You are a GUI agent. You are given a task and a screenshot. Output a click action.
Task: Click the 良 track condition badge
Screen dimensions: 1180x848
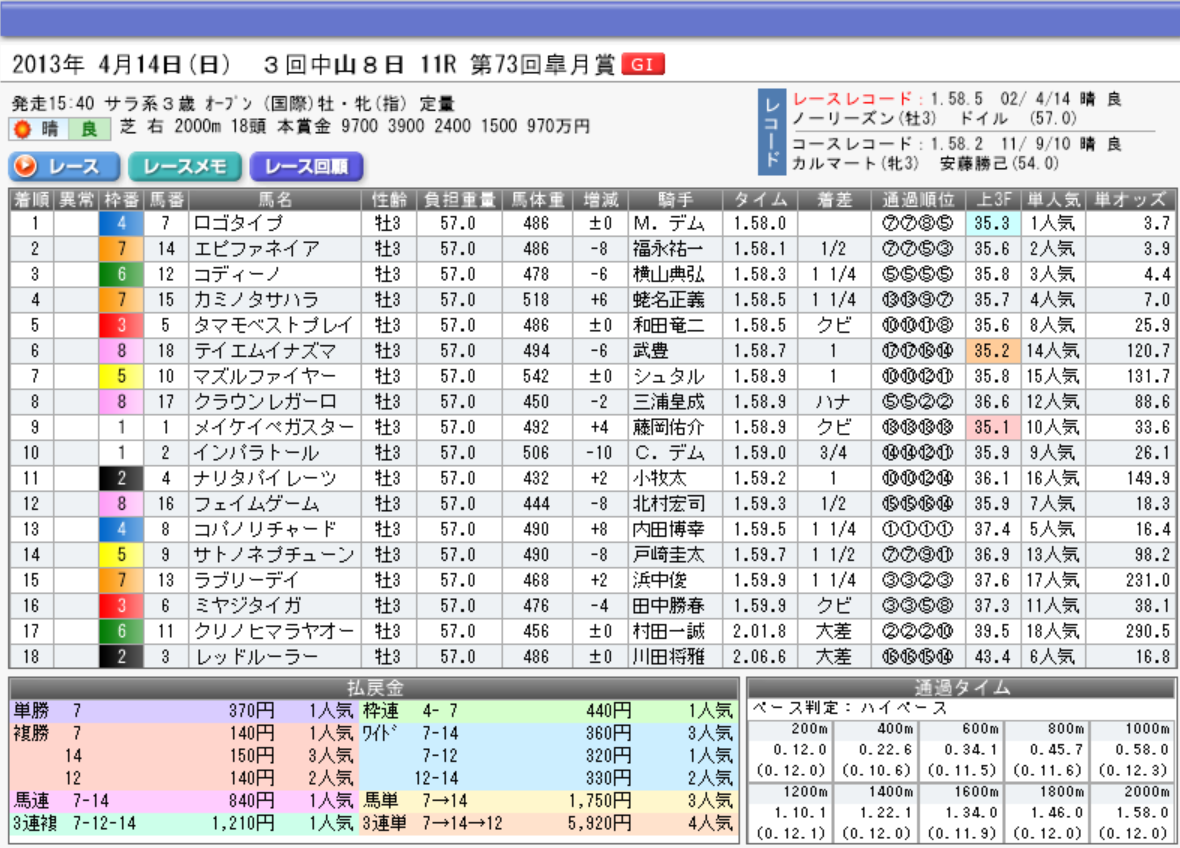(89, 129)
